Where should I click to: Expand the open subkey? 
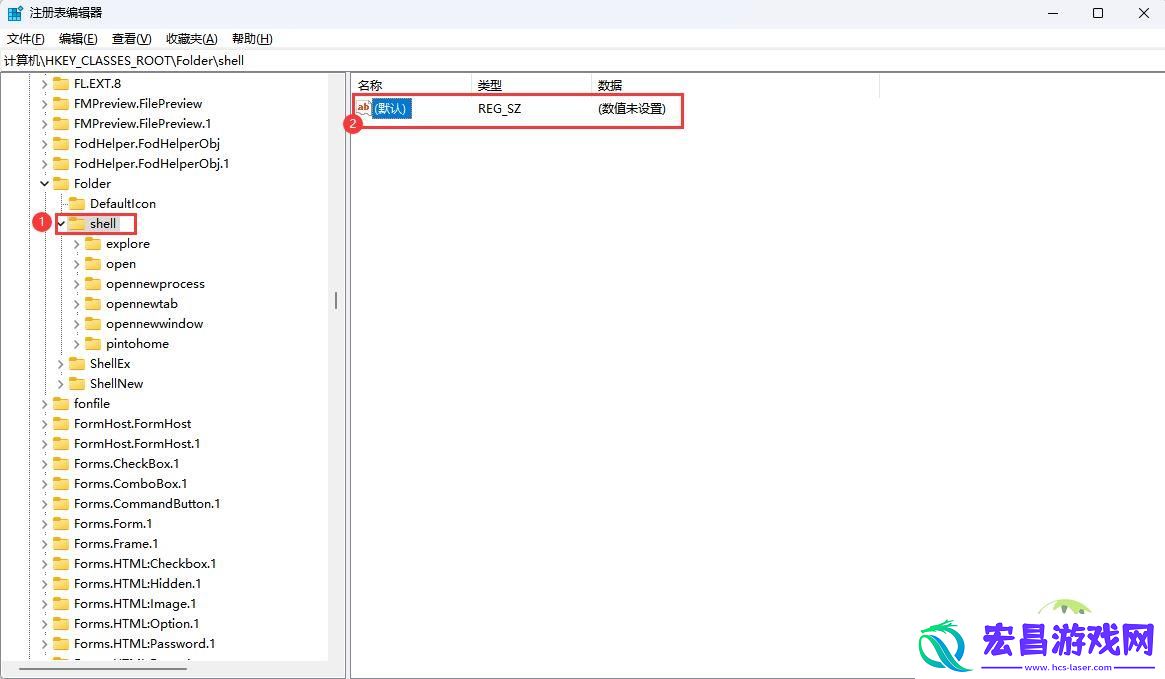point(77,264)
